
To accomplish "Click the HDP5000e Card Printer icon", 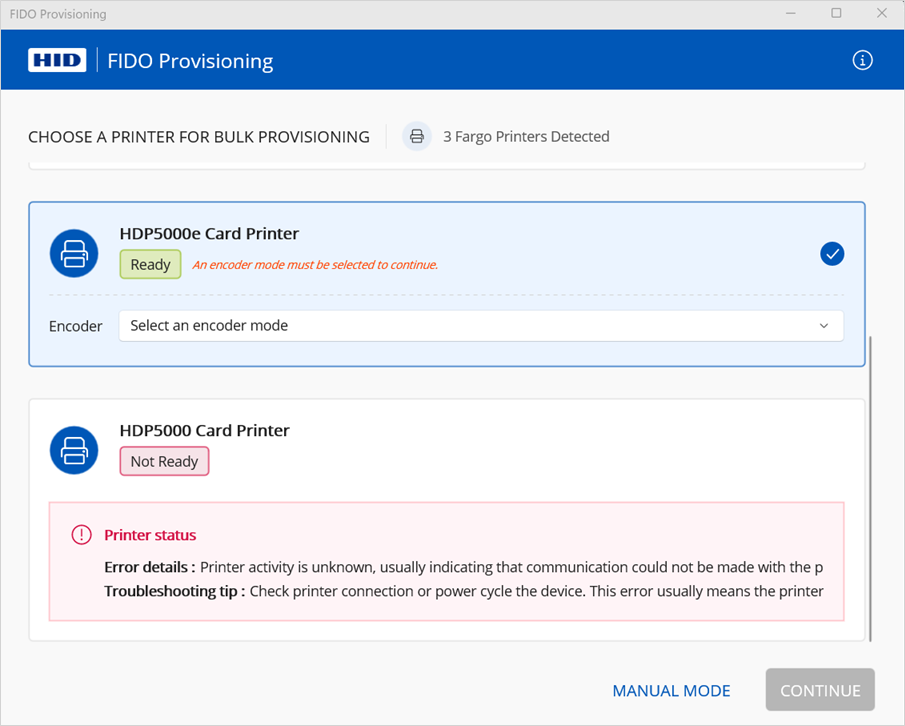I will pyautogui.click(x=74, y=254).
